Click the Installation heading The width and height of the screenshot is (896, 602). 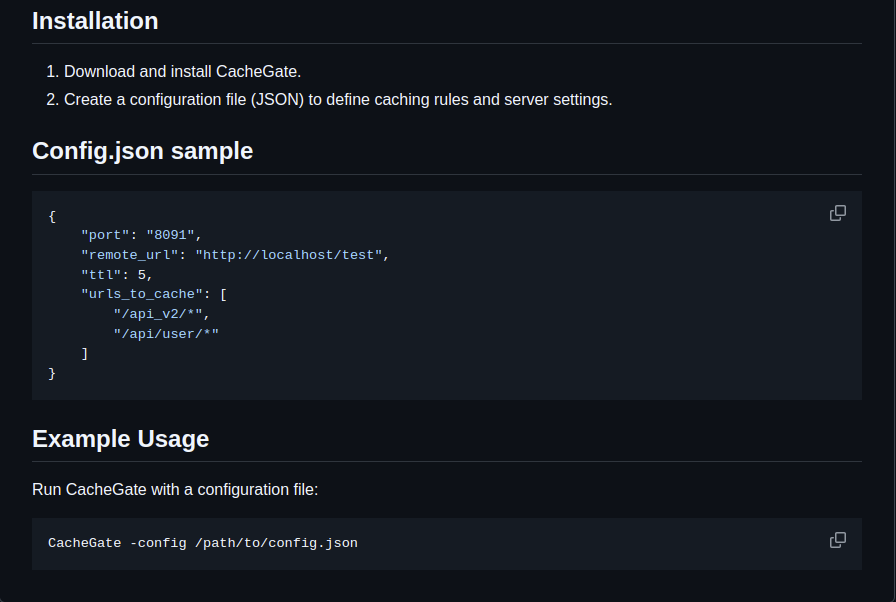point(95,21)
